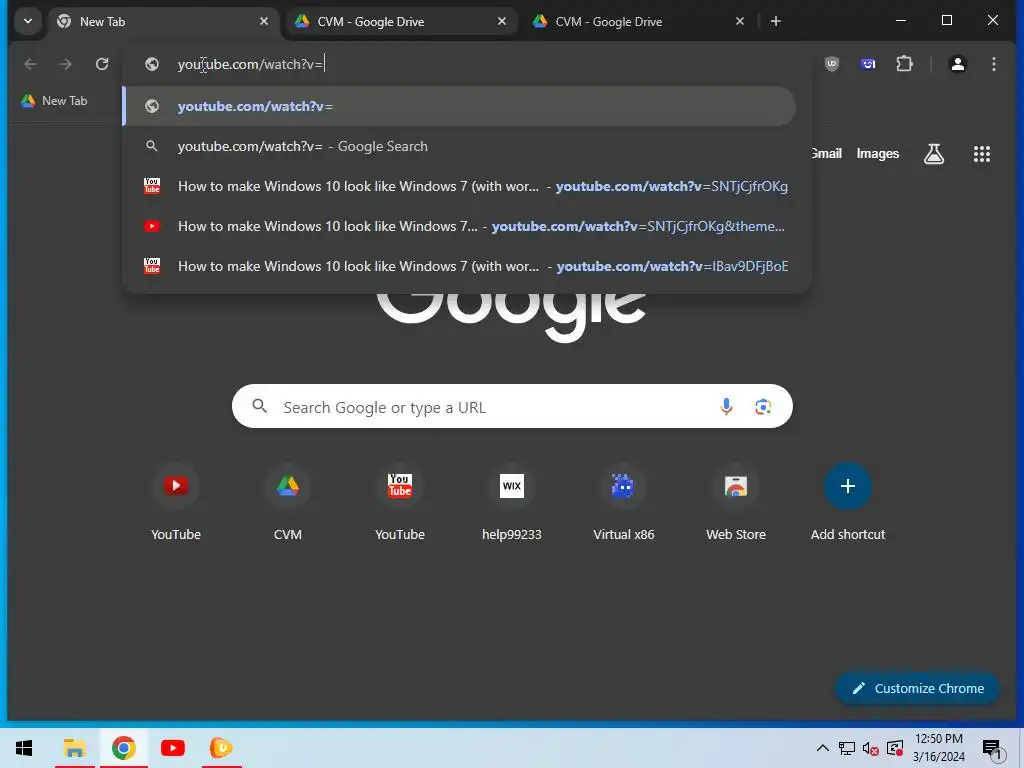Open the Windows Start menu
The image size is (1024, 768).
click(24, 748)
